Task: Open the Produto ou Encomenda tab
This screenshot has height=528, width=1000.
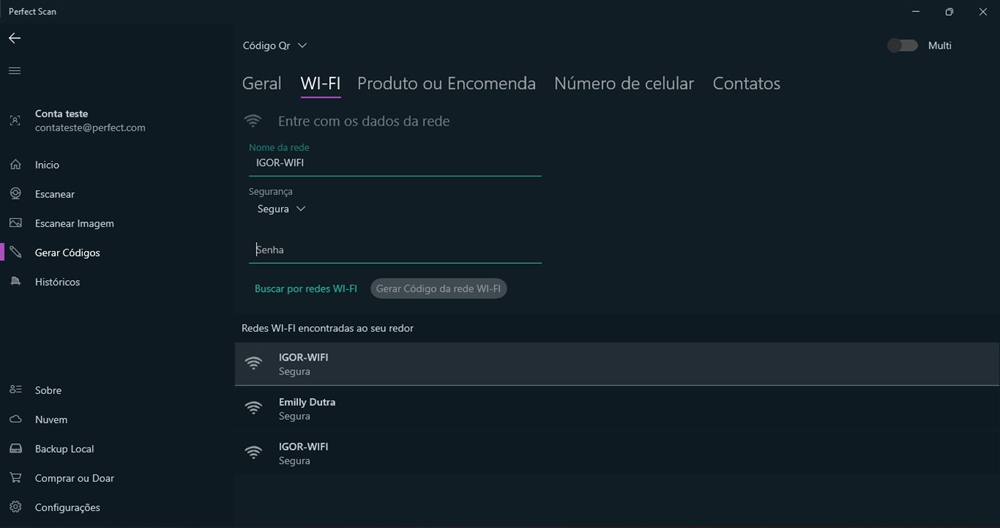Action: point(446,84)
